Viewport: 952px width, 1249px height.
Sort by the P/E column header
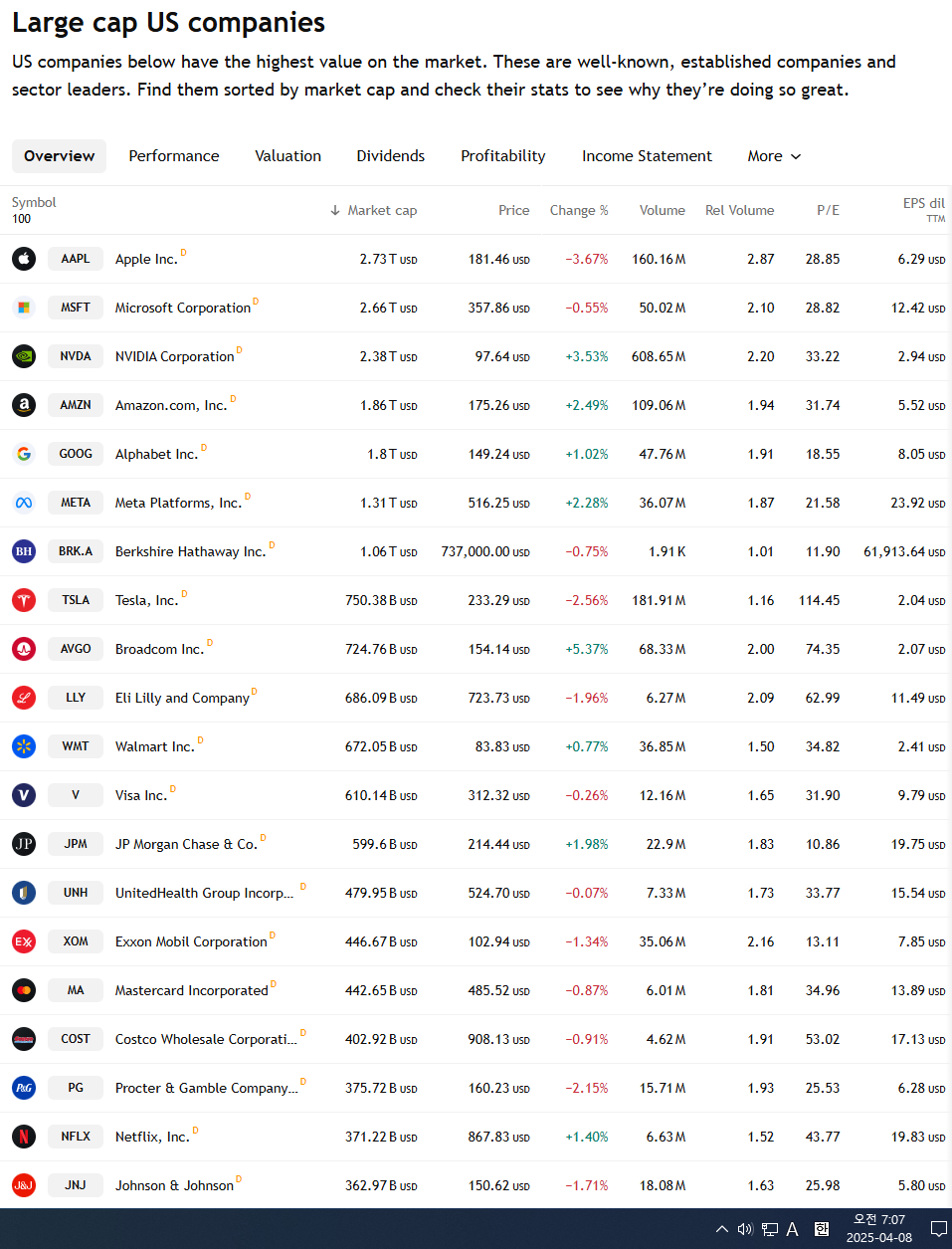[828, 210]
